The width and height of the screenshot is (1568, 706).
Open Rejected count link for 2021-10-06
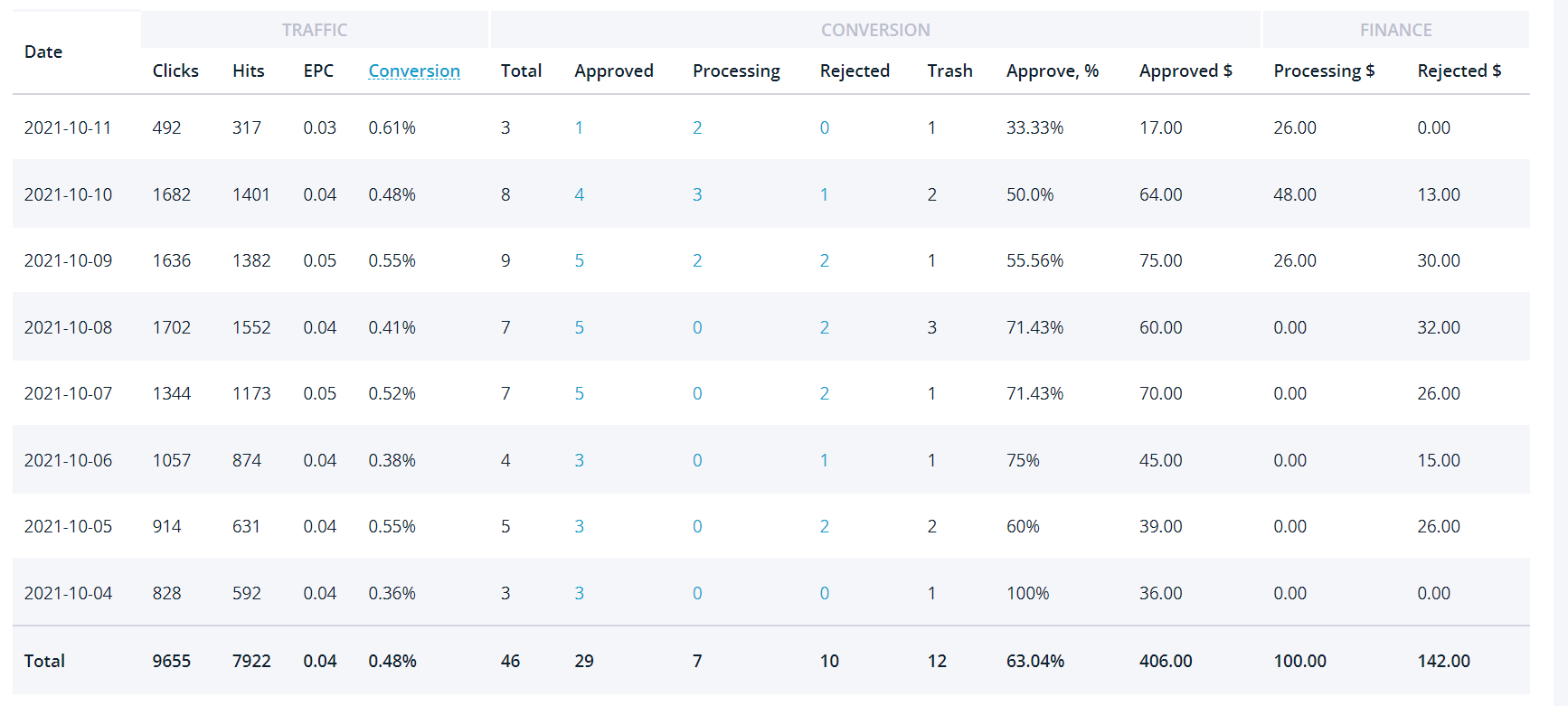824,460
